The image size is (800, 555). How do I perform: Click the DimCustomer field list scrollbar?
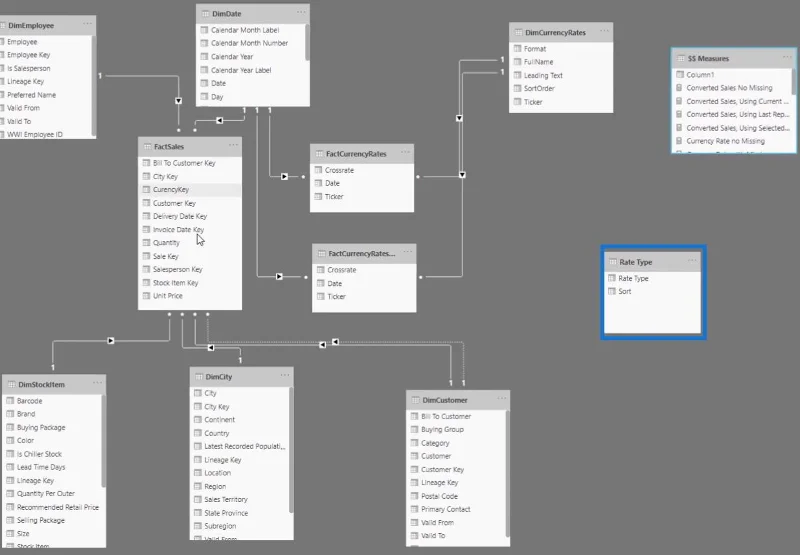tap(507, 473)
